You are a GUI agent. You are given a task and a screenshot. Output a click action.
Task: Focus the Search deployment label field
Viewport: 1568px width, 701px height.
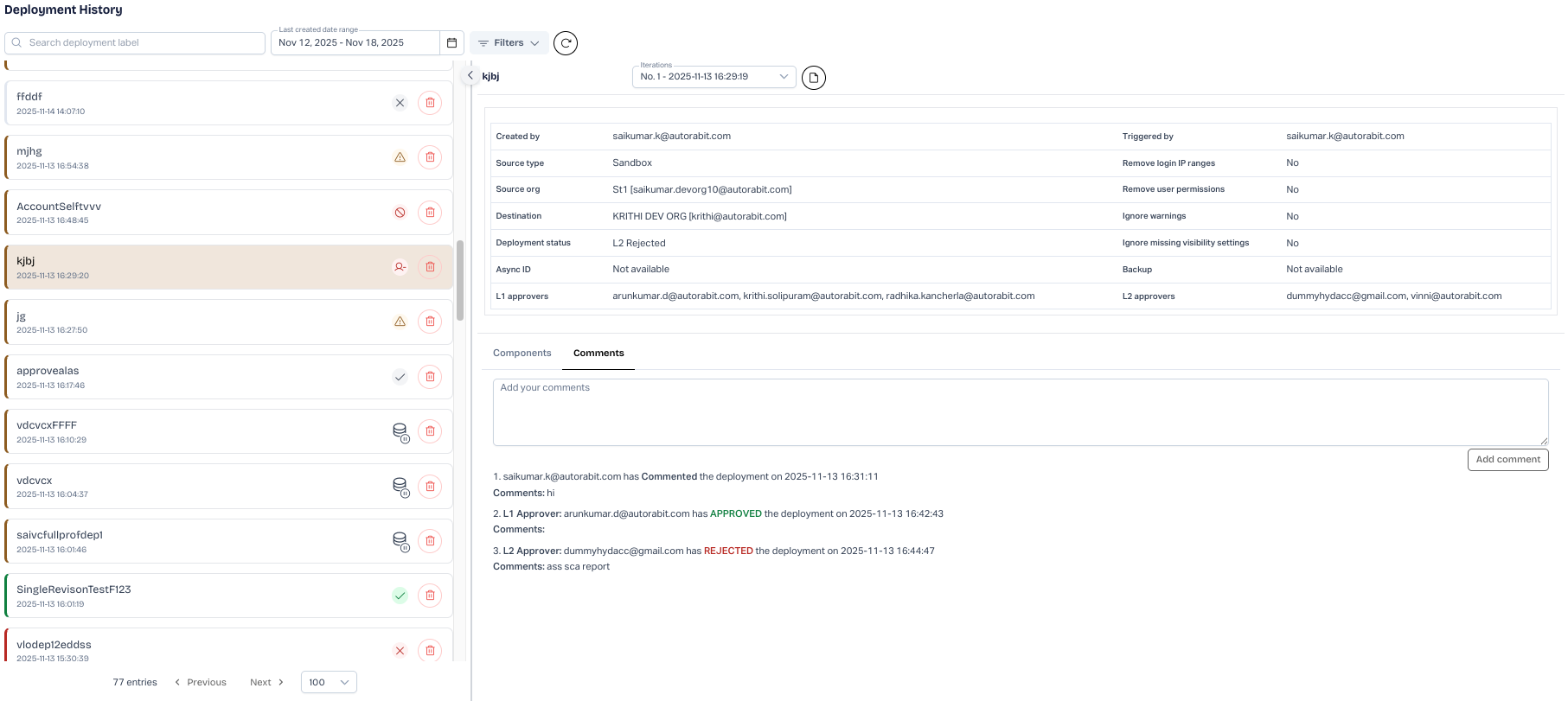138,43
